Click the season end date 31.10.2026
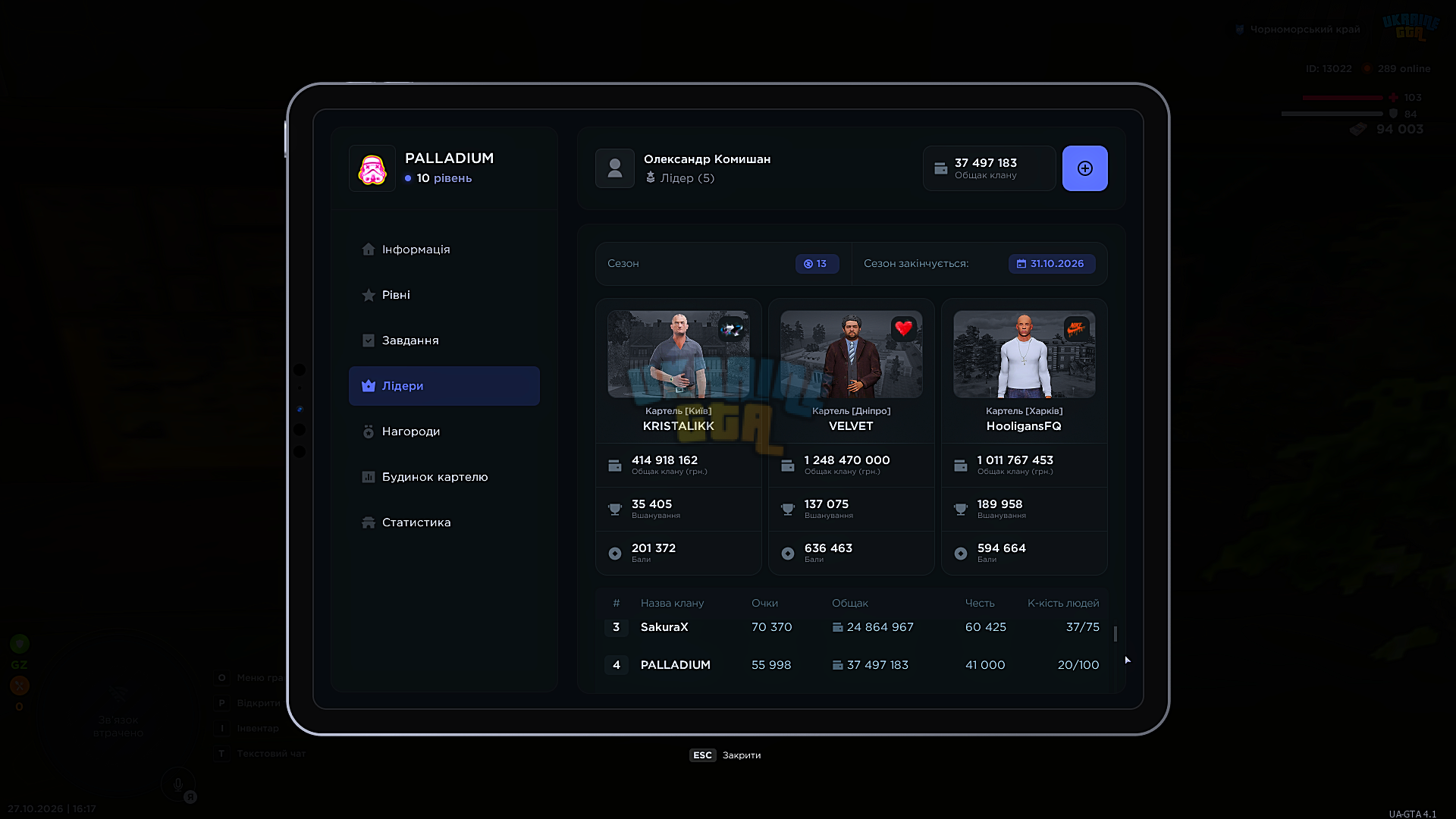 pos(1051,264)
